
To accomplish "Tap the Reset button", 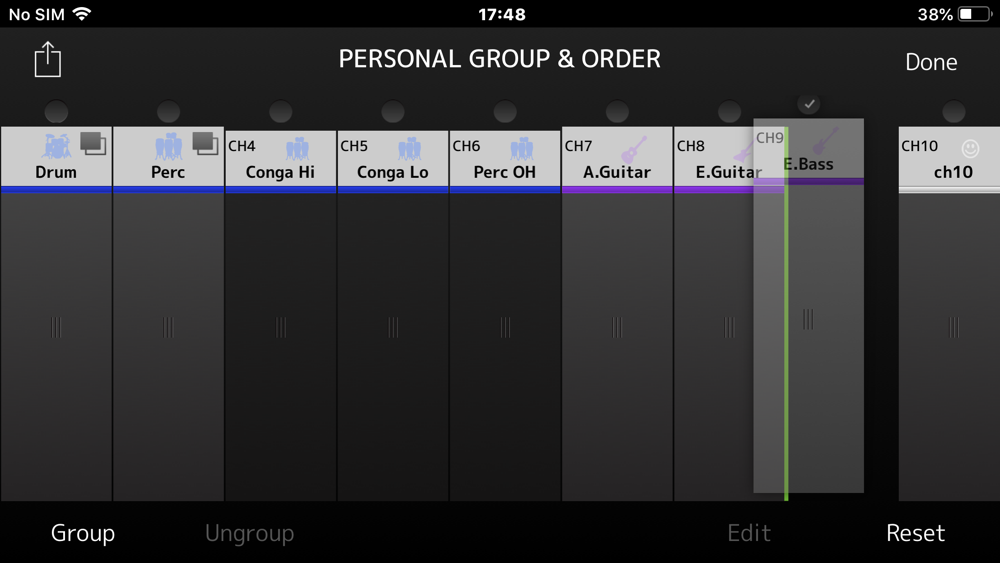I will coord(915,532).
